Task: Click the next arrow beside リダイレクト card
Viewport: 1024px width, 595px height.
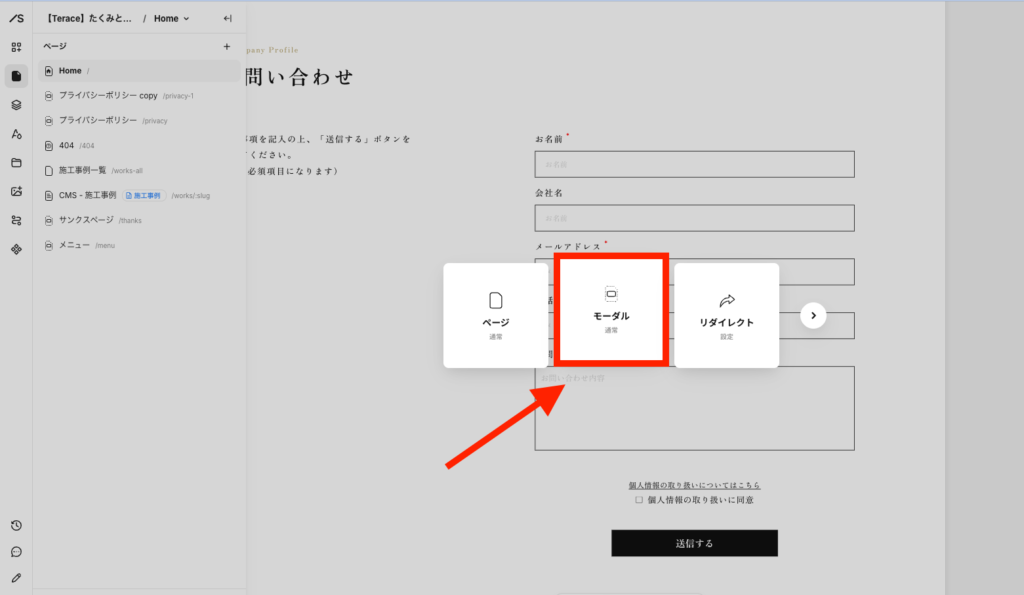Action: (813, 316)
